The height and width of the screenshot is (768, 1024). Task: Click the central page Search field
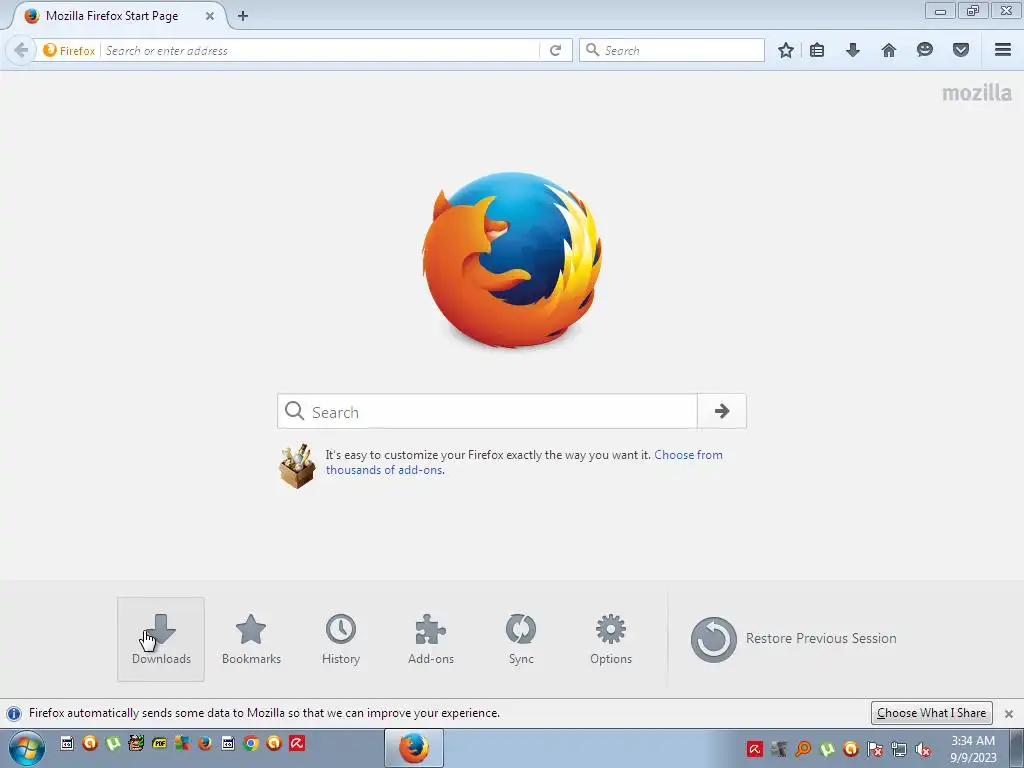coord(487,411)
